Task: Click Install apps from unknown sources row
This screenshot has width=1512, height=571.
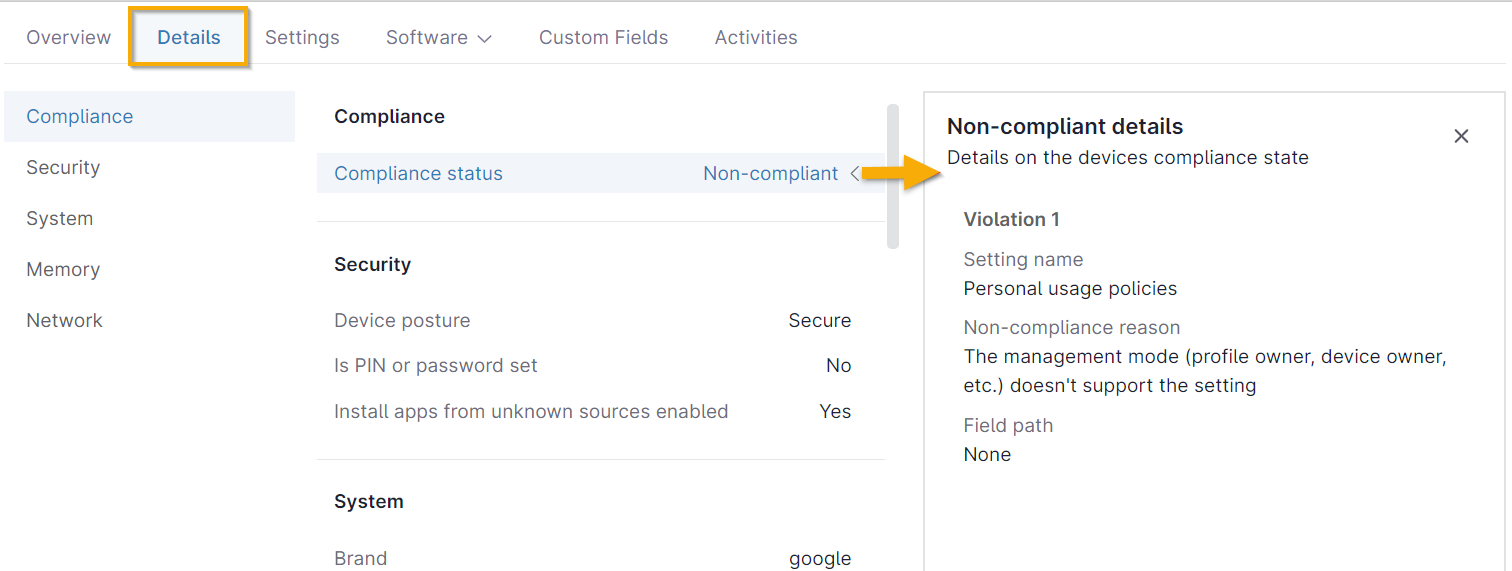Action: 592,411
